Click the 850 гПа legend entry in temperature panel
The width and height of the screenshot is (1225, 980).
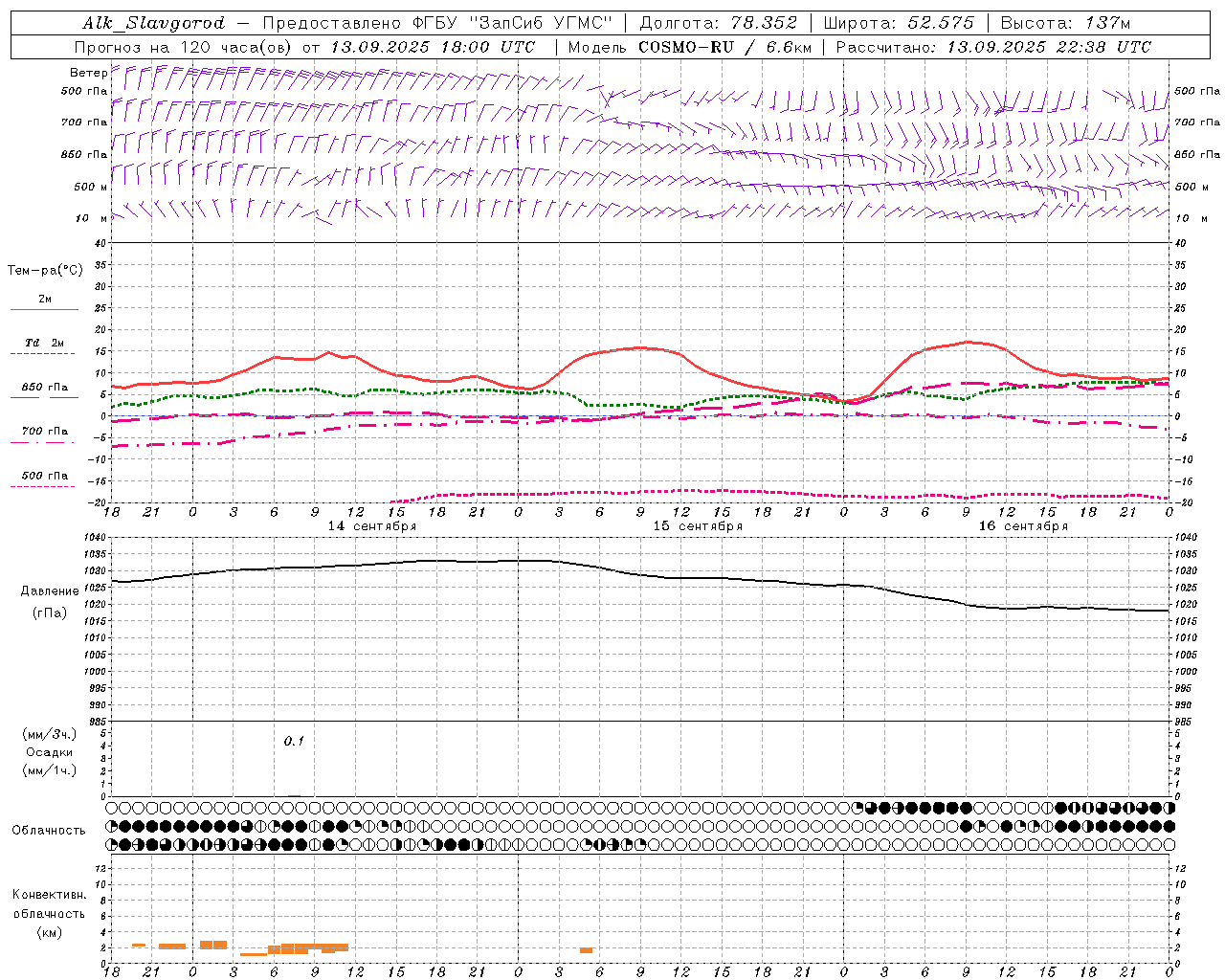44,391
